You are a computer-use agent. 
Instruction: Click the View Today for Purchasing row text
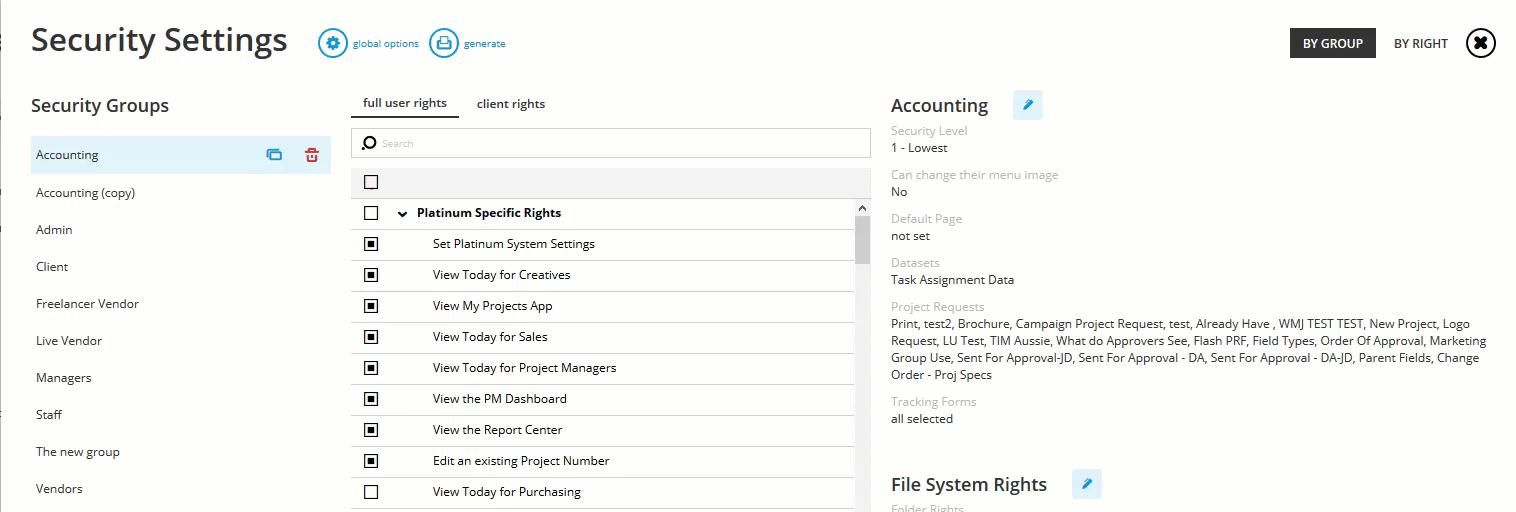click(x=507, y=492)
